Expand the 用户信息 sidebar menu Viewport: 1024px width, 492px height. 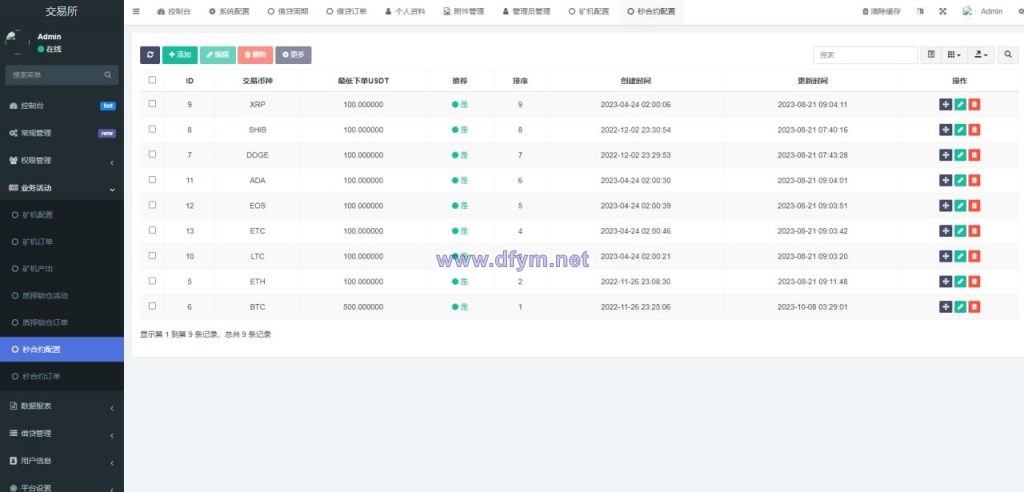coord(61,461)
